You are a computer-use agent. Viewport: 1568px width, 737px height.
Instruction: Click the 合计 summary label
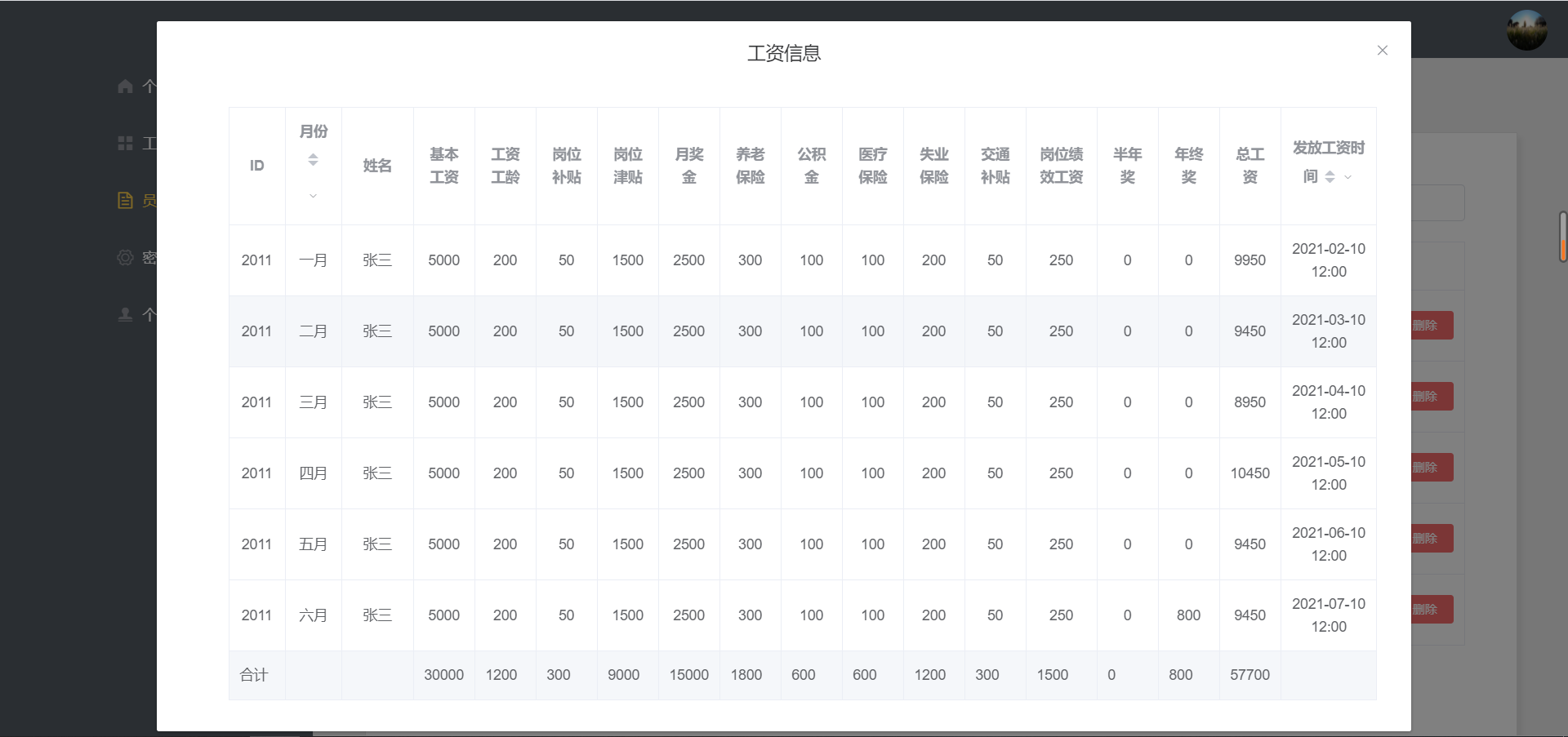[x=254, y=675]
